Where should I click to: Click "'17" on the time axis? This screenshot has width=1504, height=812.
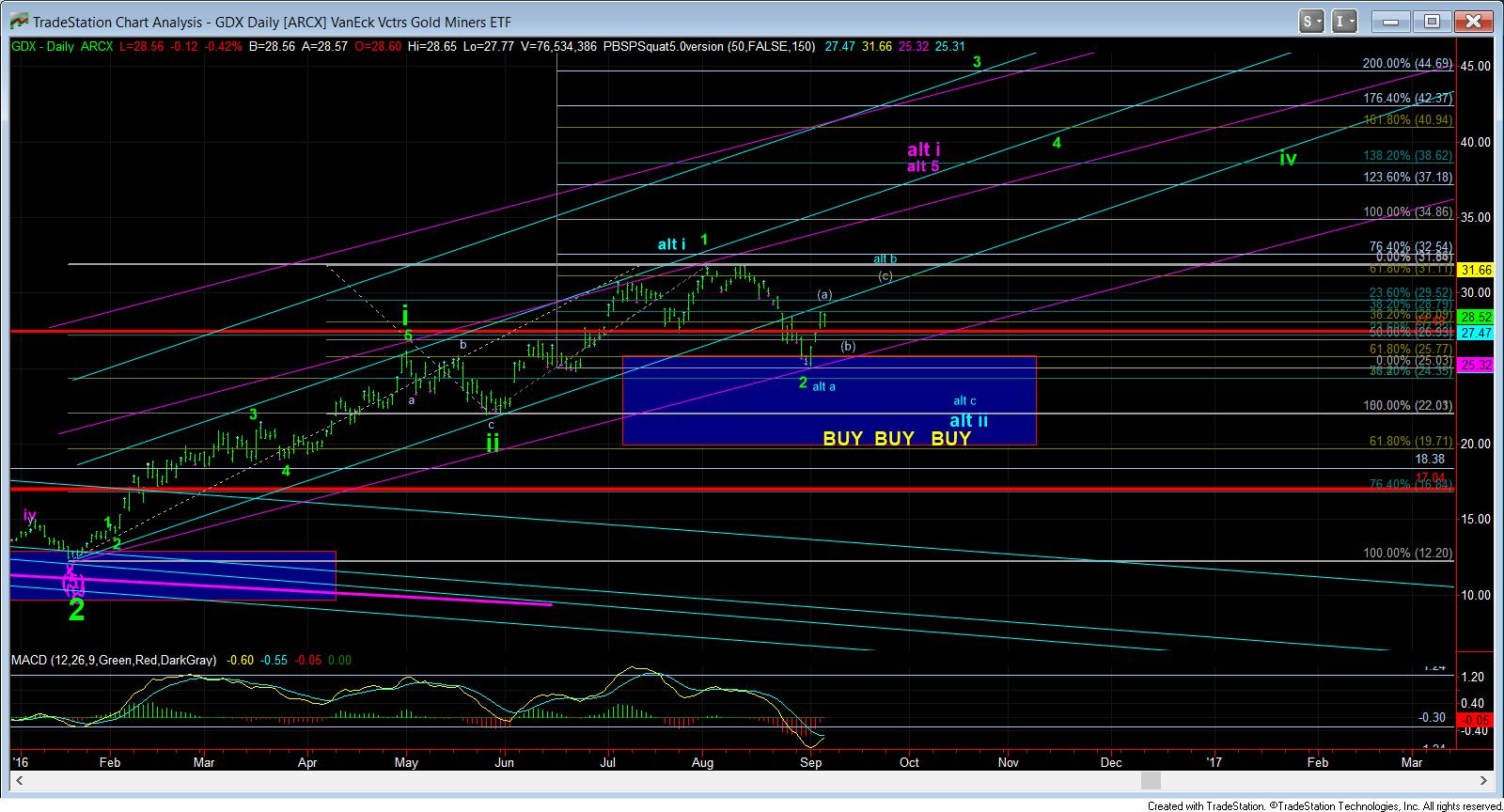point(1214,762)
